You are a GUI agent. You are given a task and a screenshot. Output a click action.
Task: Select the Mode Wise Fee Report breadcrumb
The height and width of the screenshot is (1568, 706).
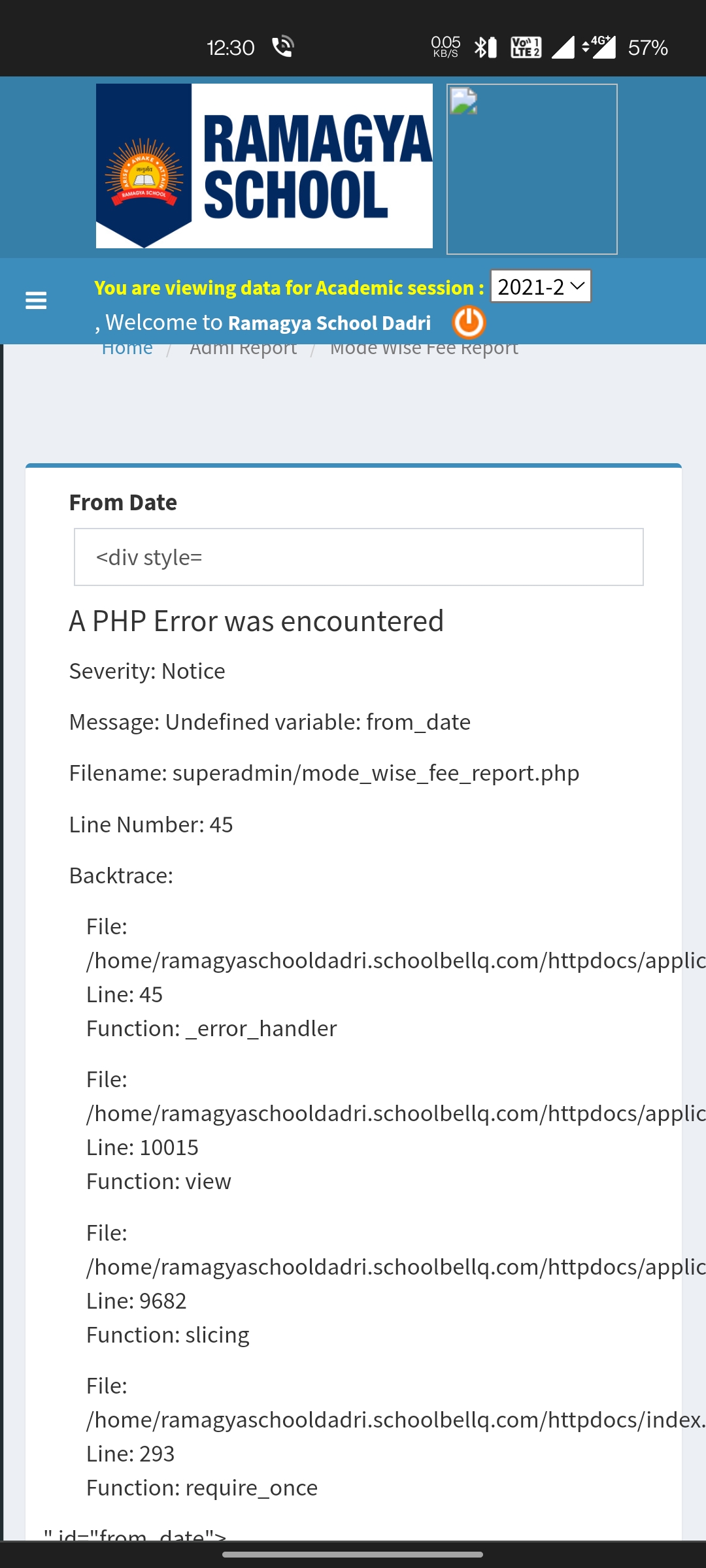point(424,348)
